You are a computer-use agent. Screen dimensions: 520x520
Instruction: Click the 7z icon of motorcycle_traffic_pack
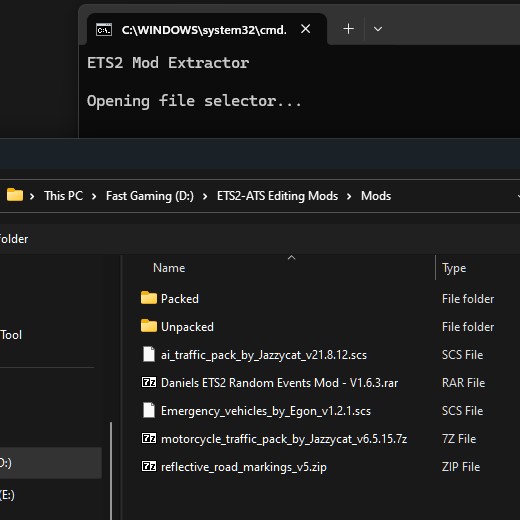[149, 438]
